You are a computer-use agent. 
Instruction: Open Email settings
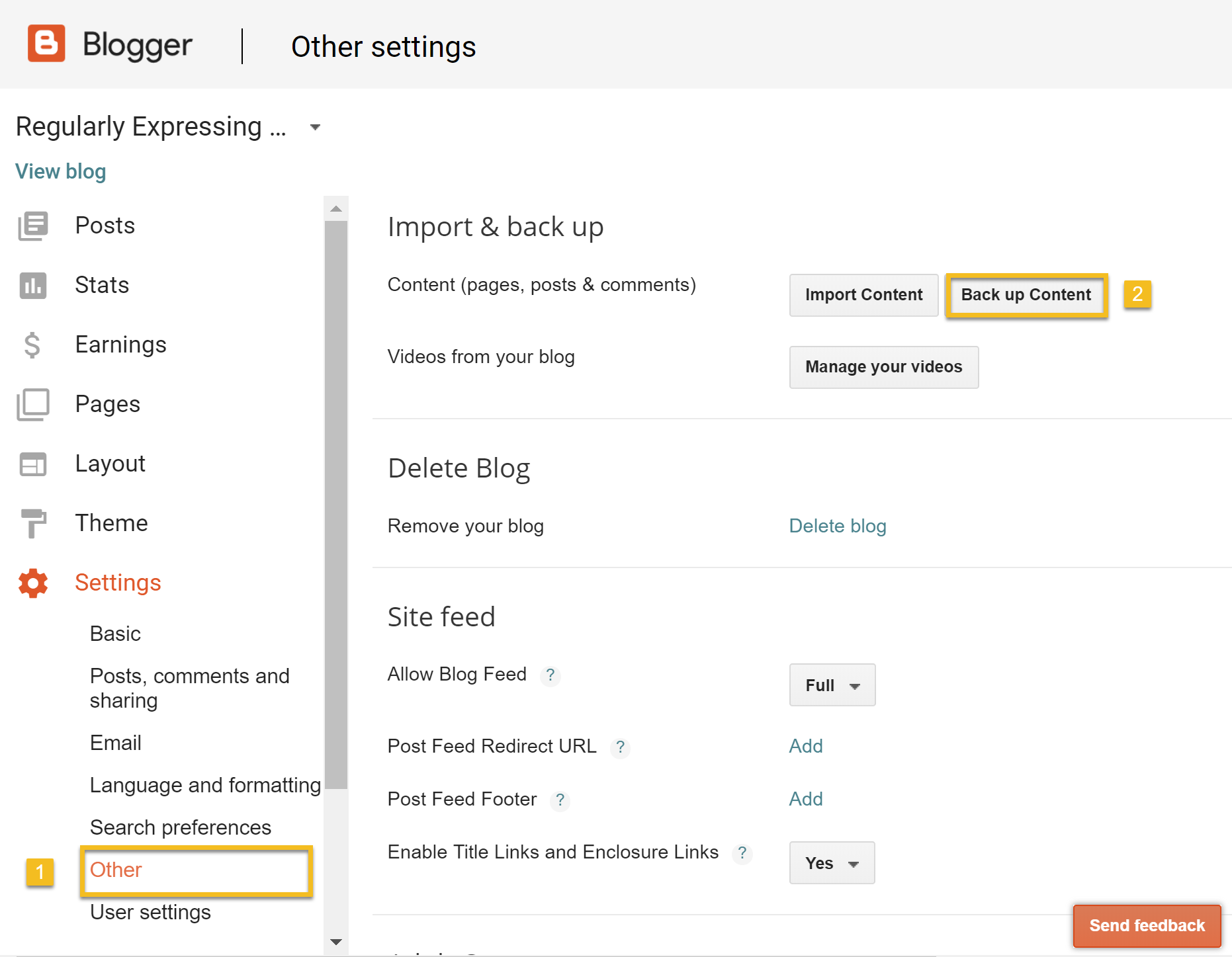pyautogui.click(x=115, y=743)
